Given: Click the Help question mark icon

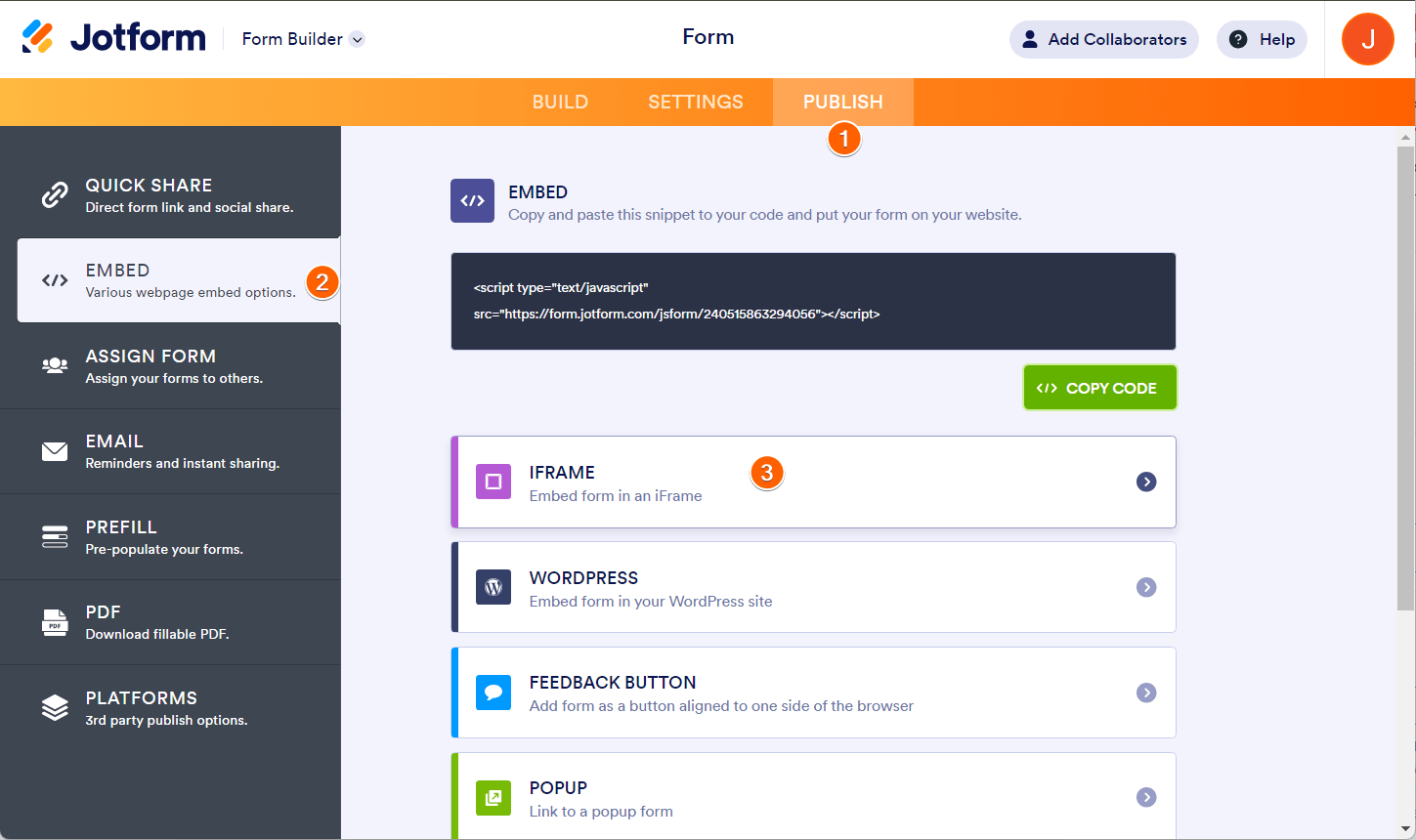Looking at the screenshot, I should 1238,39.
